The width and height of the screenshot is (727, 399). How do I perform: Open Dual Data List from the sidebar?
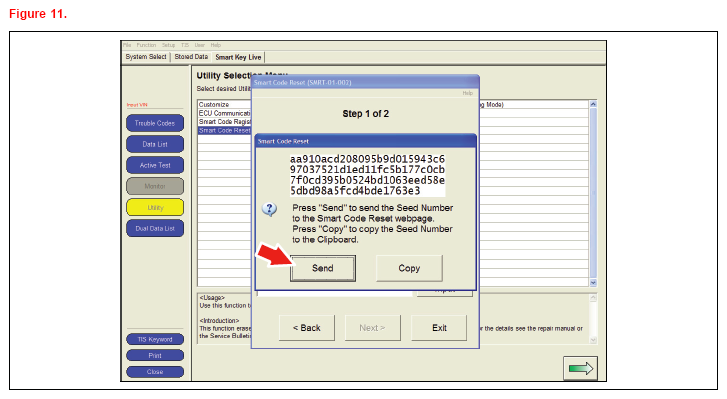[x=155, y=228]
